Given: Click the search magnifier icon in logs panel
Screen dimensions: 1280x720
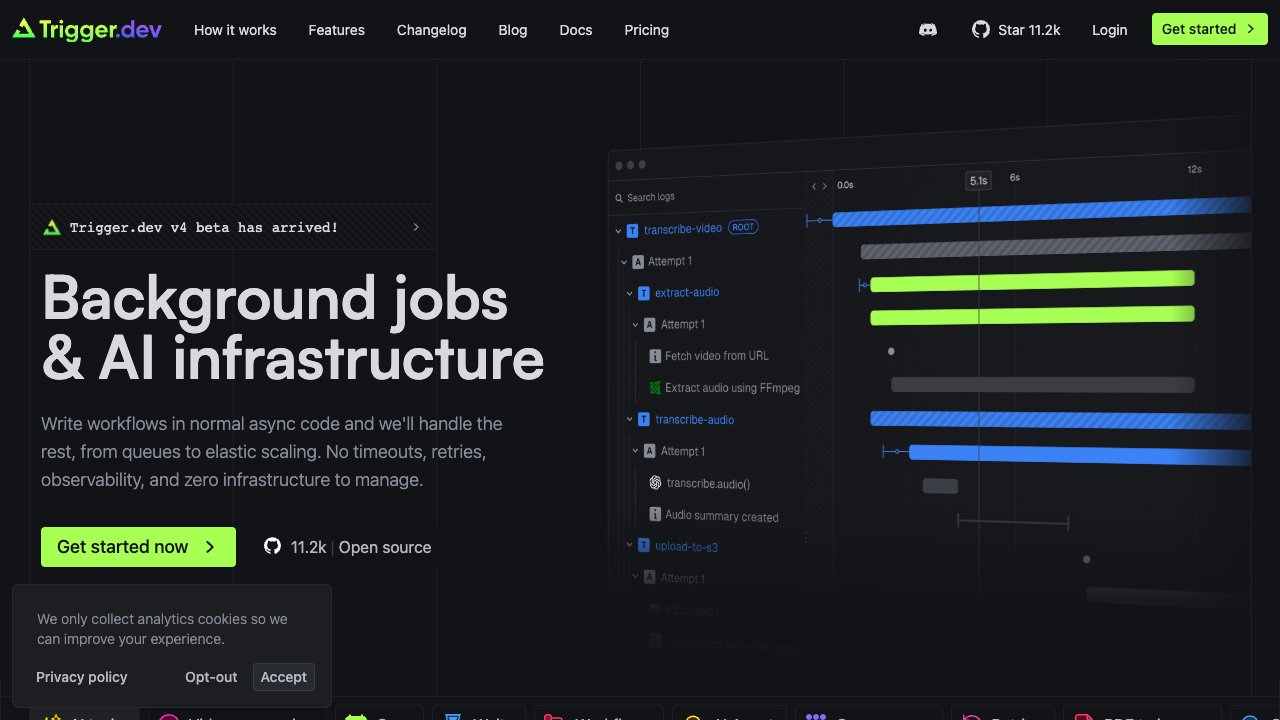Looking at the screenshot, I should point(619,197).
